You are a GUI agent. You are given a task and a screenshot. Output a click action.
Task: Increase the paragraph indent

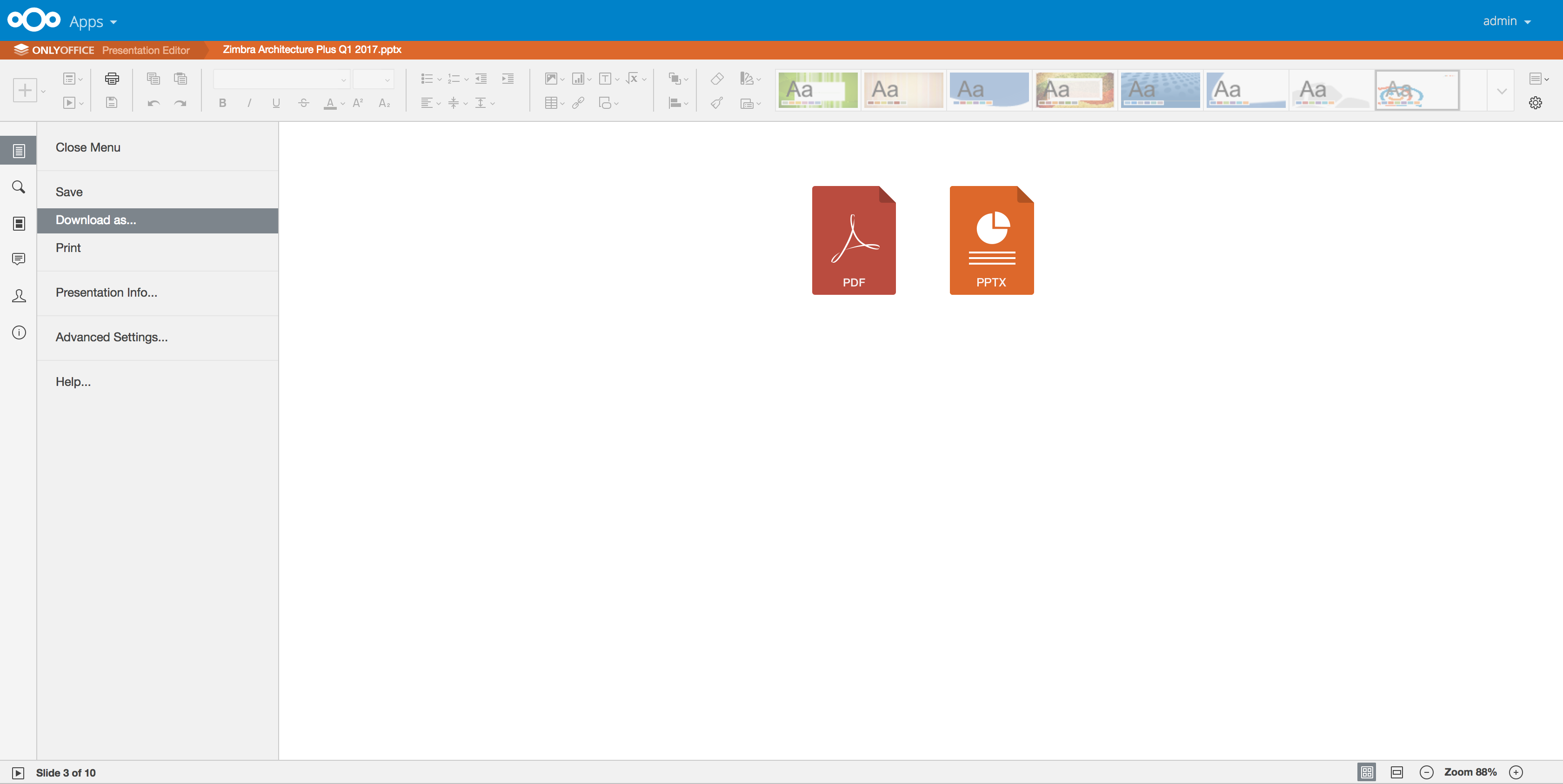coord(508,78)
